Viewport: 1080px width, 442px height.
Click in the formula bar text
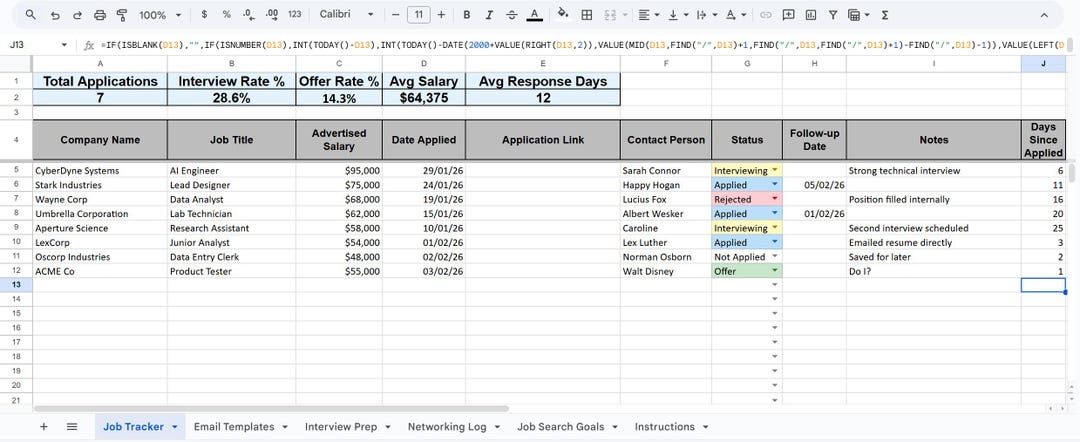tap(585, 45)
